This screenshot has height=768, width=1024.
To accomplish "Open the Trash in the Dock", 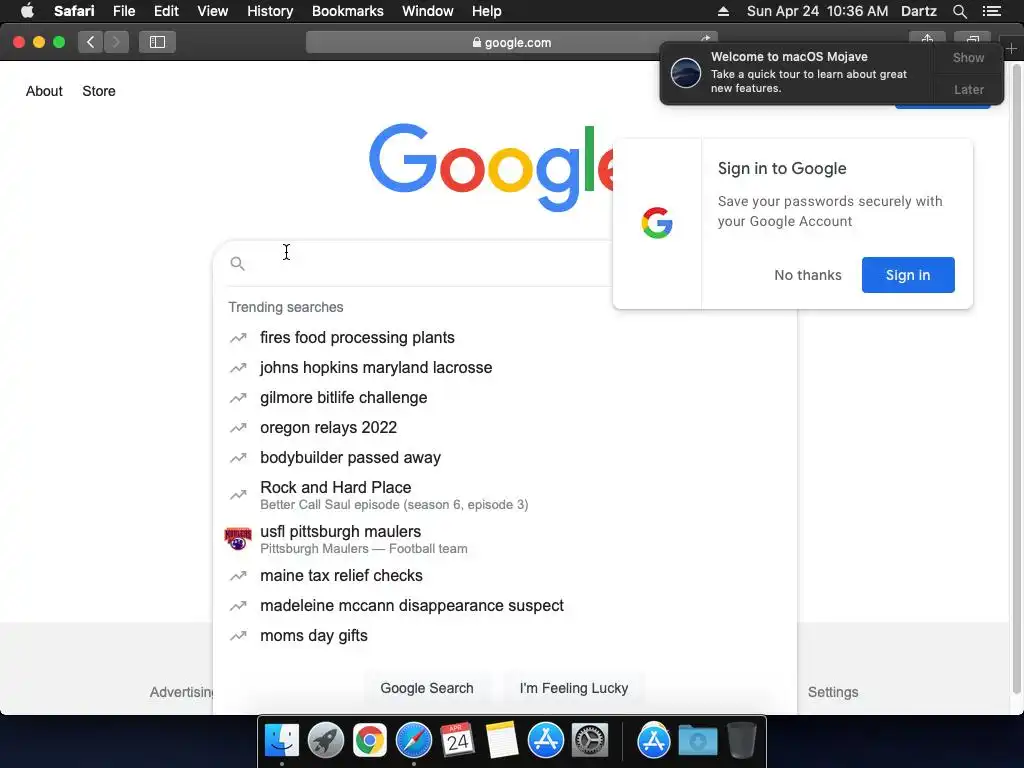I will tap(741, 741).
